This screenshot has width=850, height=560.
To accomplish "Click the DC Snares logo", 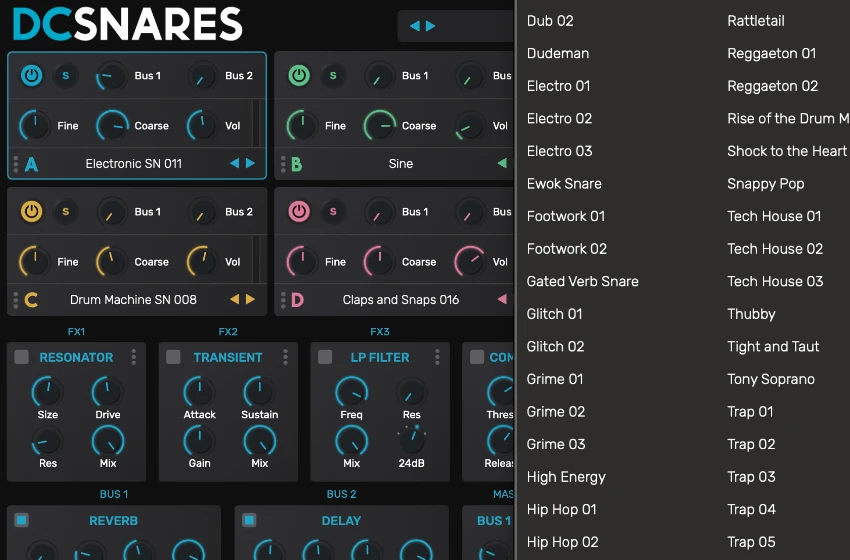I will tap(127, 24).
